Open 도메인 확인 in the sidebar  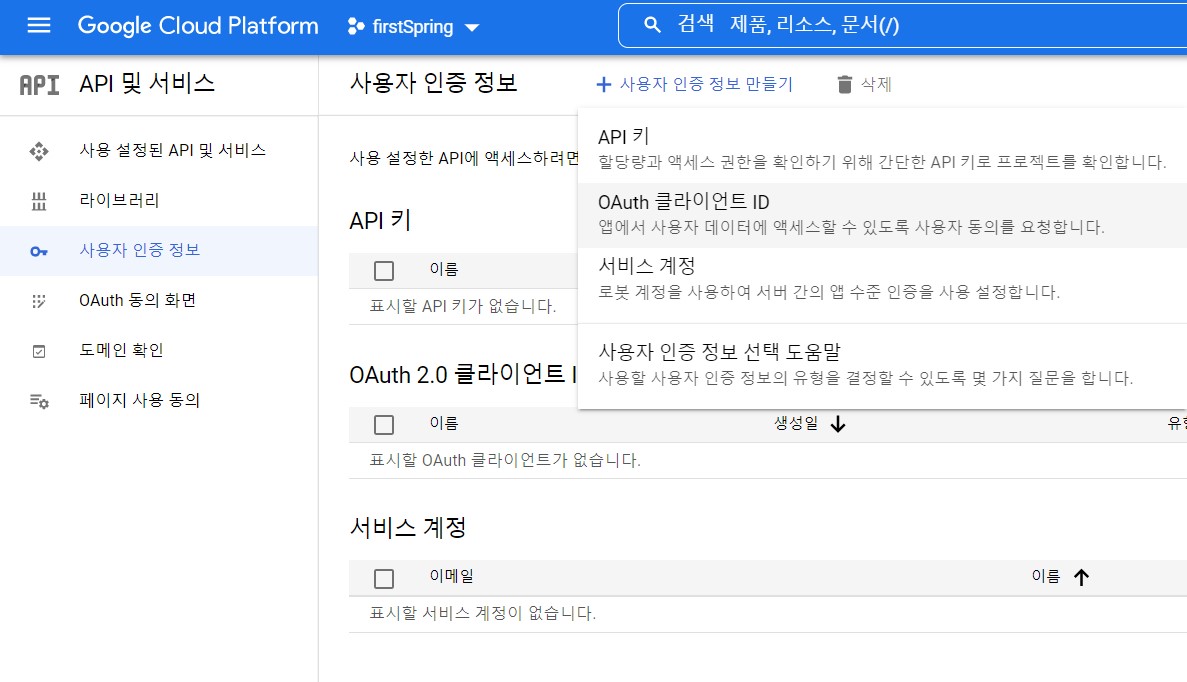(159, 350)
